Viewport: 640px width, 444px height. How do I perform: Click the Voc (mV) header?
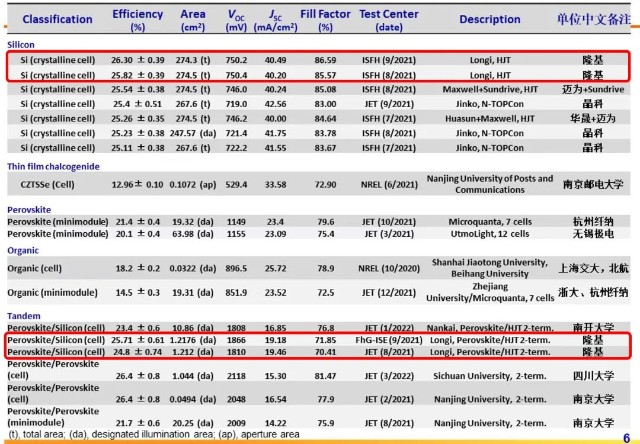click(x=236, y=21)
